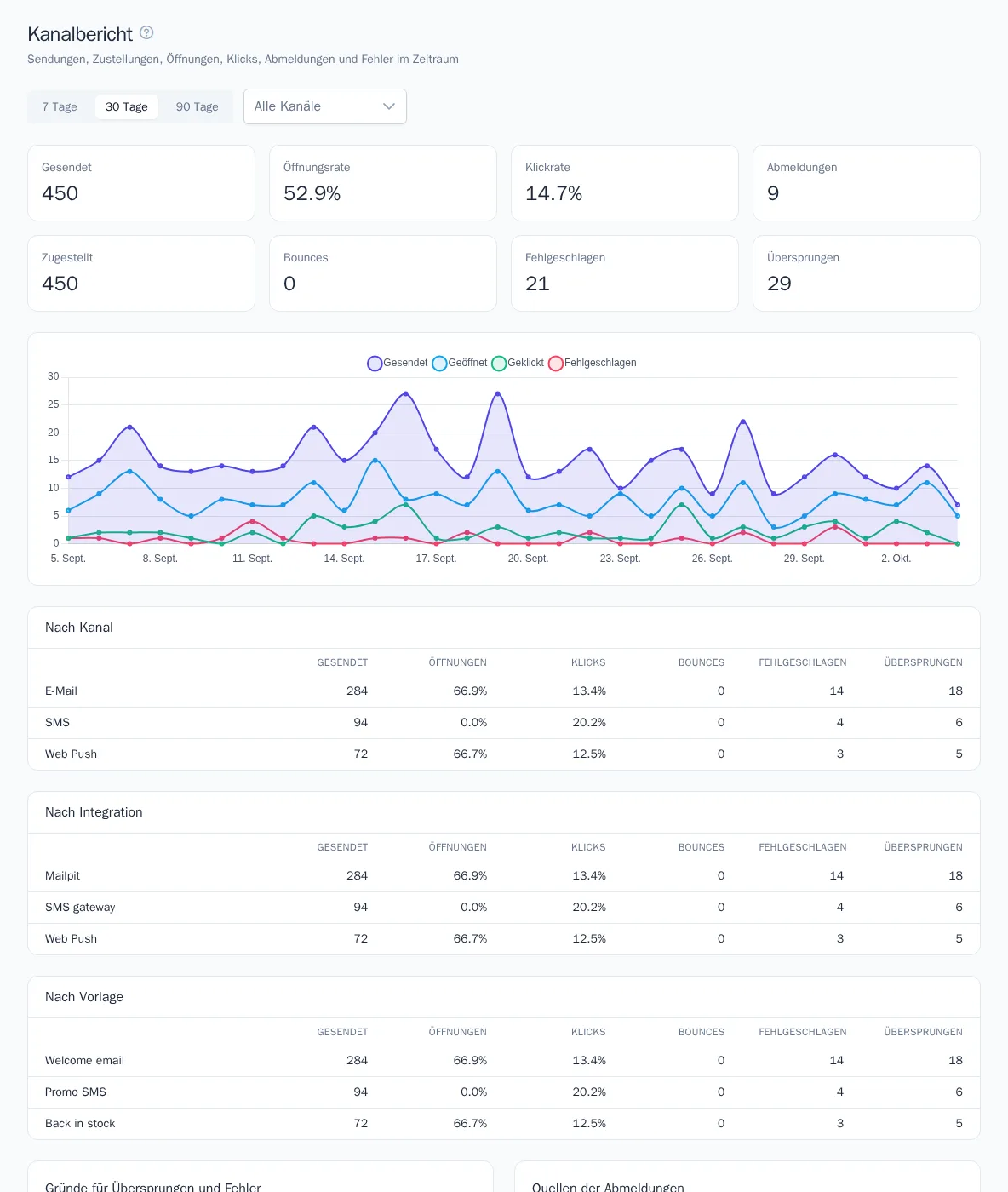Hide the Fehlgeschlagen chart series

(x=593, y=363)
